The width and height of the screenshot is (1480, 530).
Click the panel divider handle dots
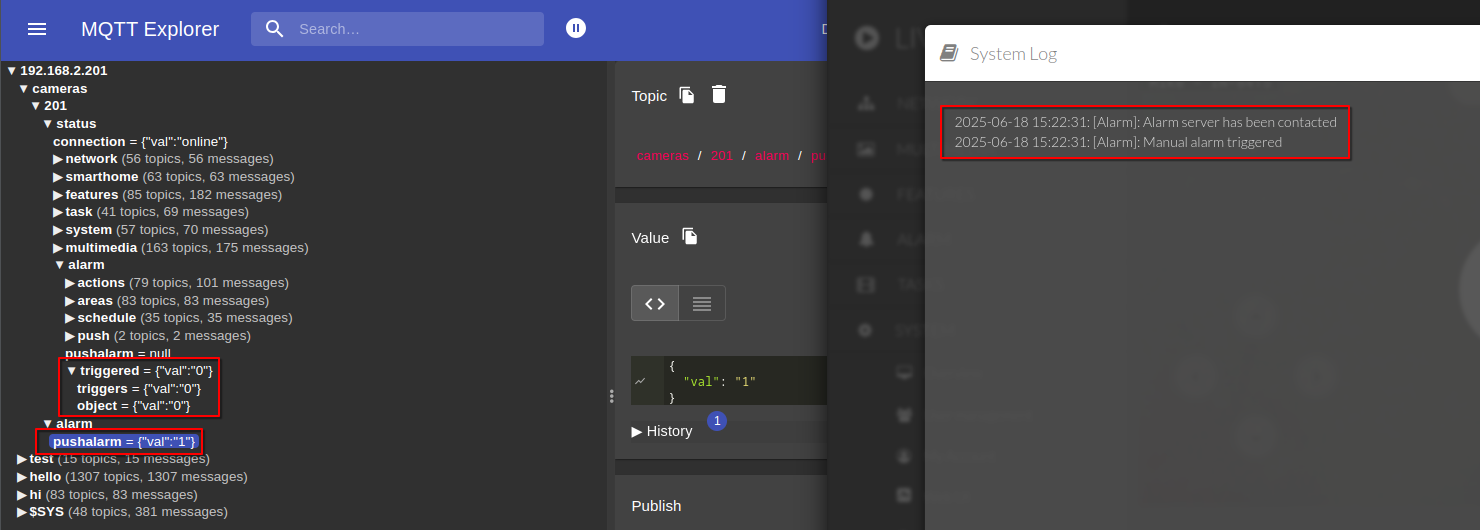click(611, 397)
